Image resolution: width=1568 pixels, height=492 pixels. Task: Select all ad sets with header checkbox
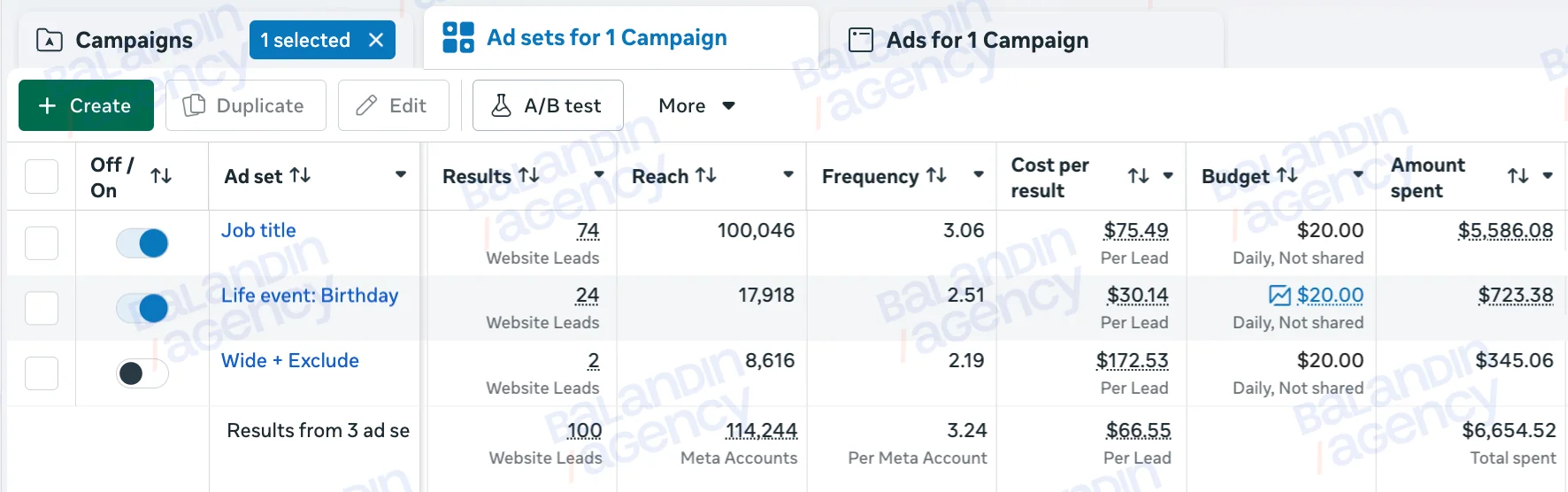click(x=42, y=176)
